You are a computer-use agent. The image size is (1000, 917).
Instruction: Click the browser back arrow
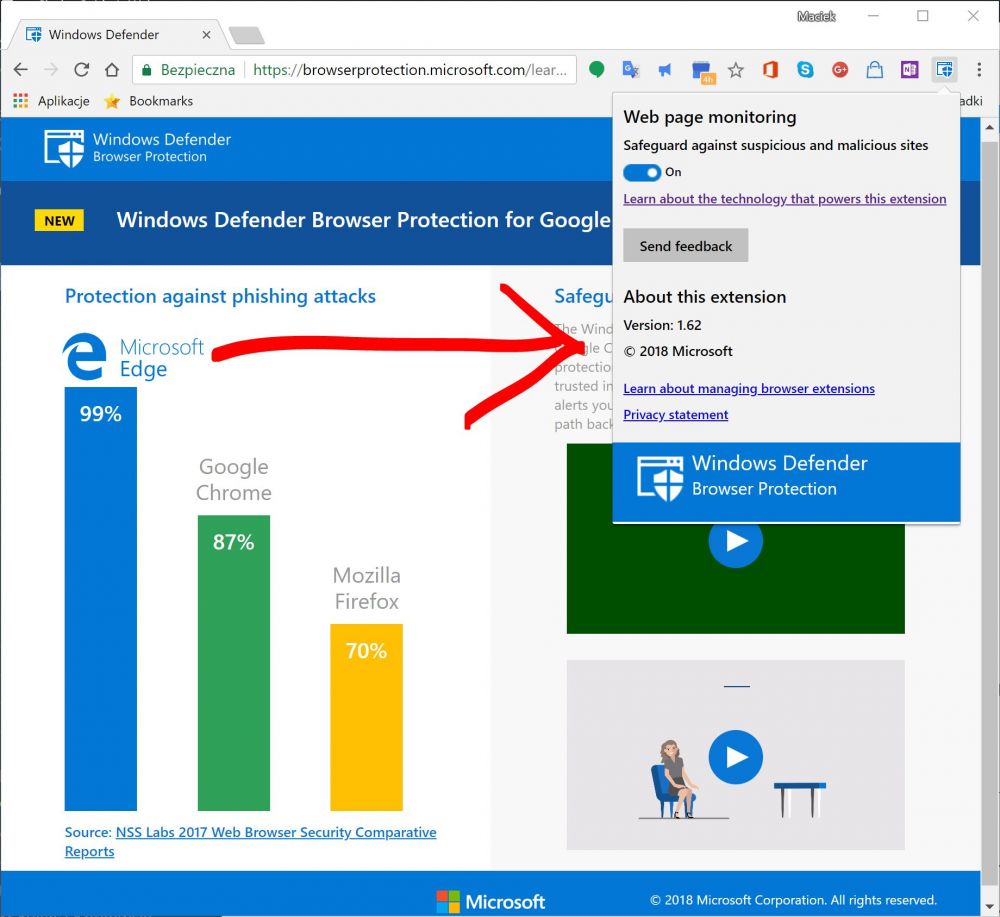[20, 70]
